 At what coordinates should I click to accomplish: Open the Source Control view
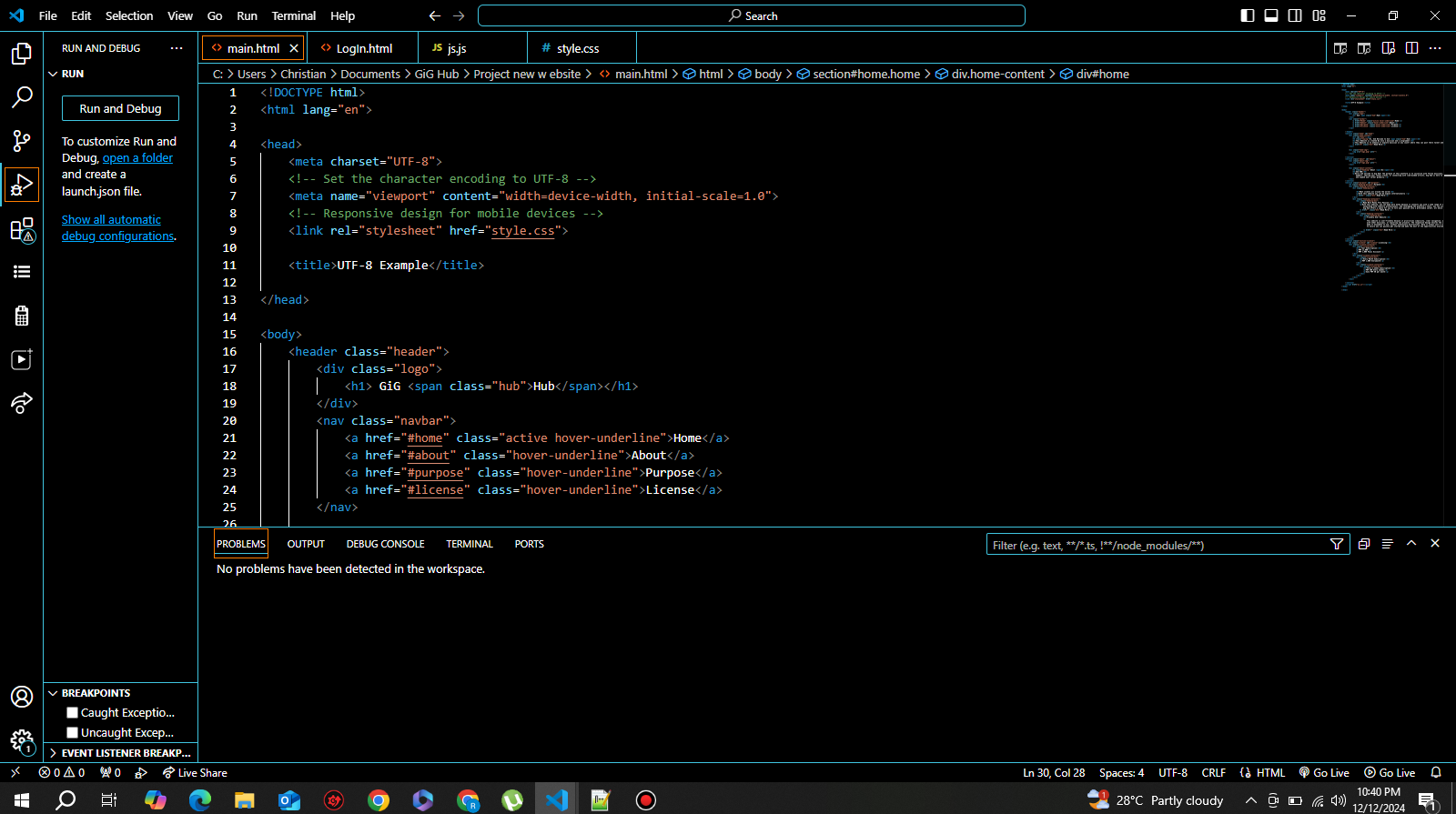(22, 140)
